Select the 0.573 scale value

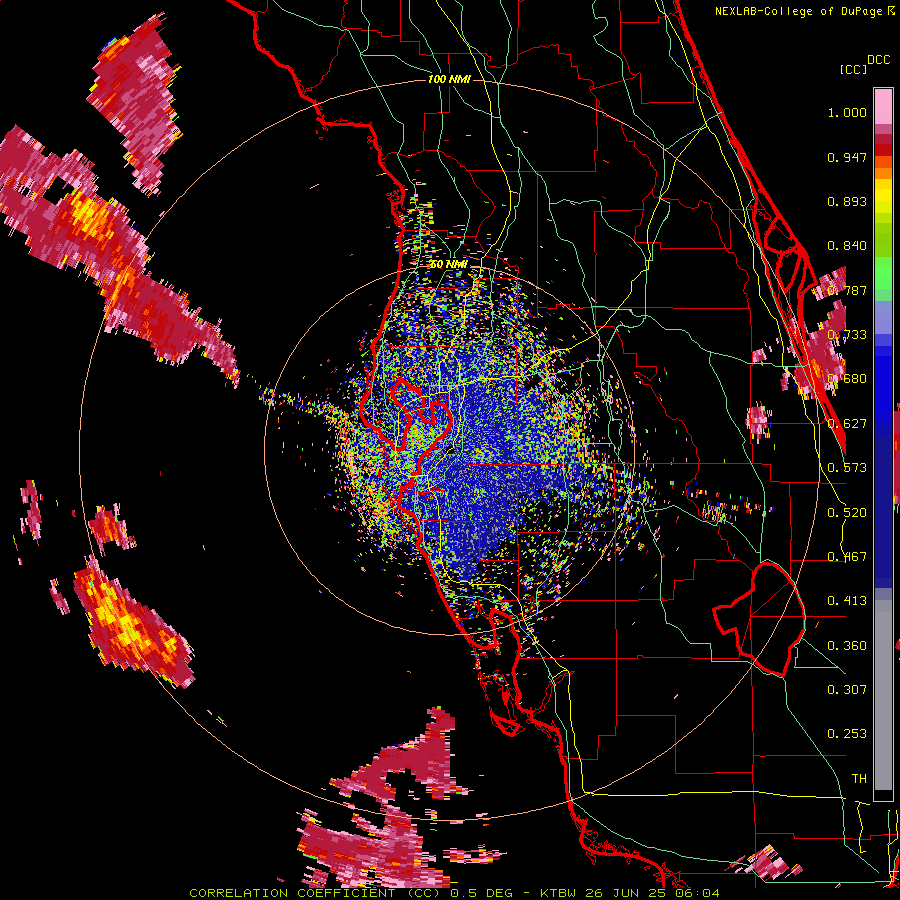pyautogui.click(x=847, y=468)
